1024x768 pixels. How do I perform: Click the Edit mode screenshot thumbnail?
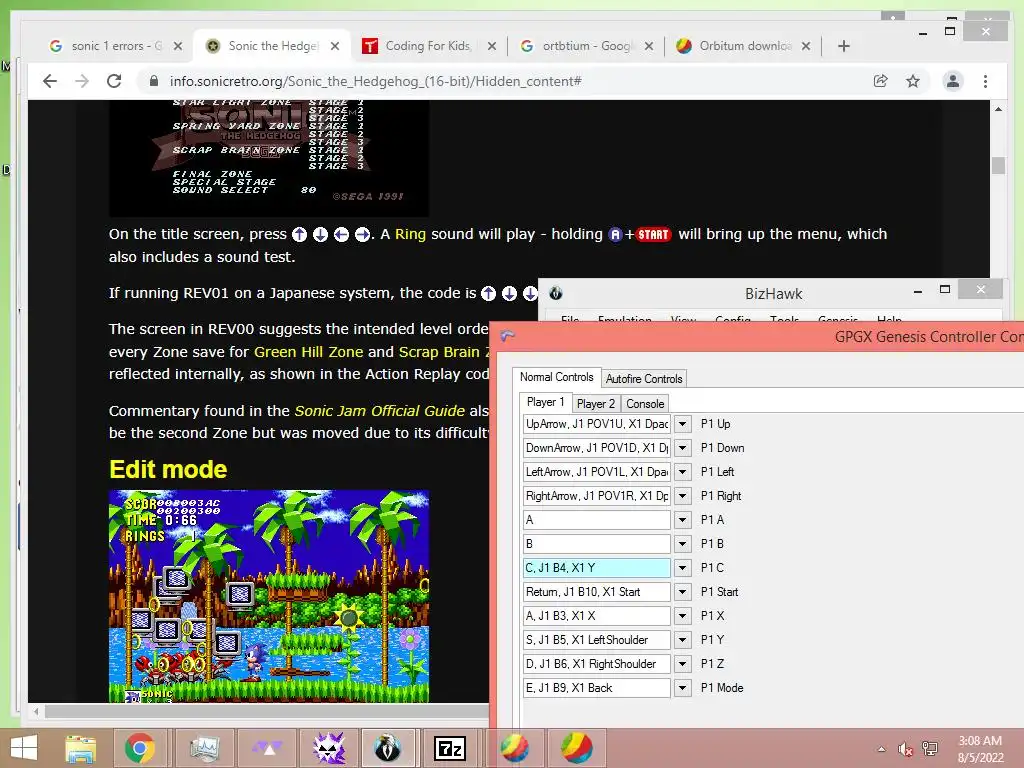pyautogui.click(x=268, y=596)
